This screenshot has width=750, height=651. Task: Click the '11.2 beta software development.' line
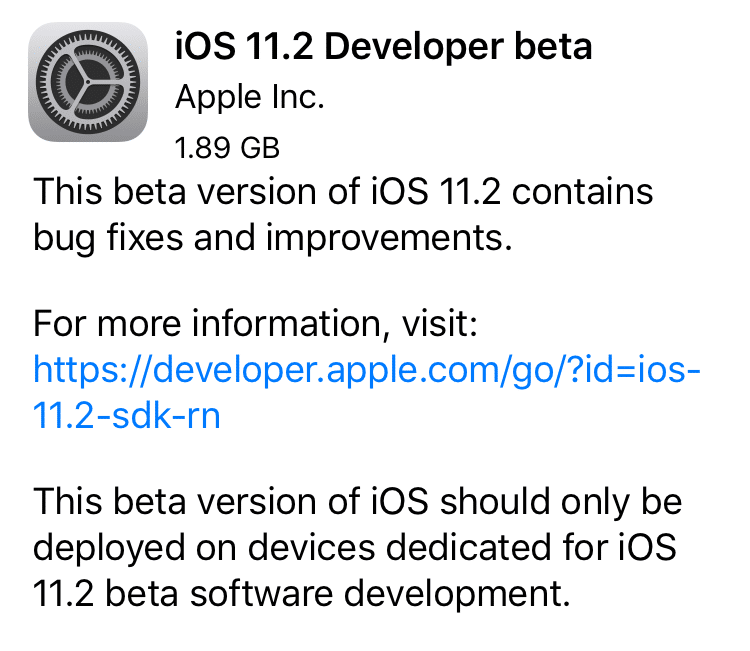[302, 593]
